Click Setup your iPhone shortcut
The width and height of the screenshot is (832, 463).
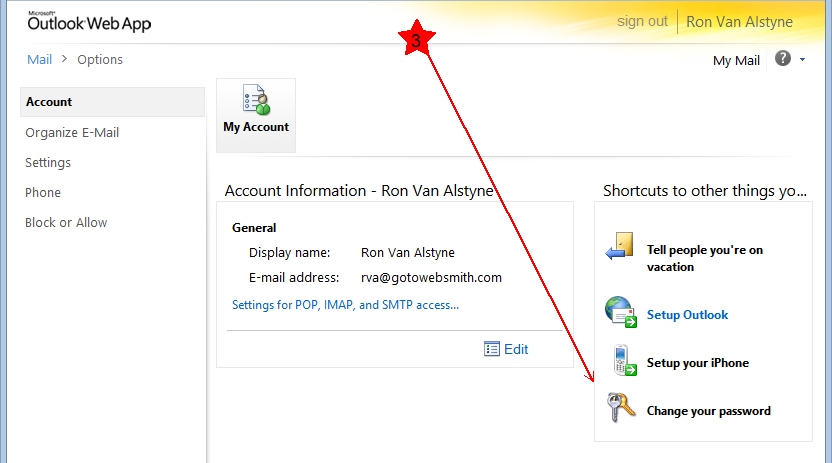point(698,363)
